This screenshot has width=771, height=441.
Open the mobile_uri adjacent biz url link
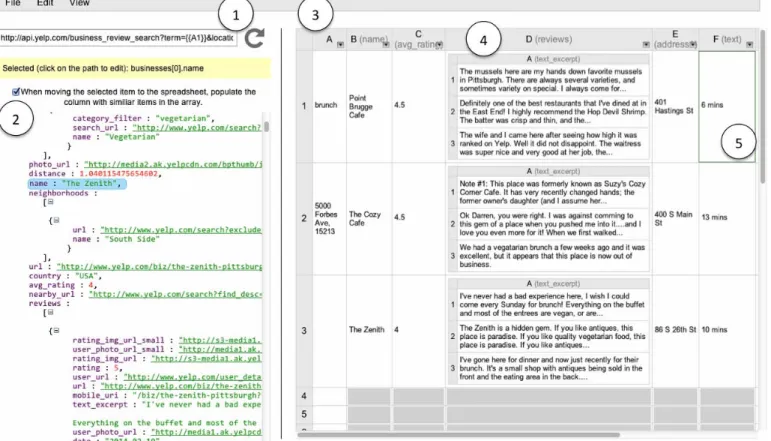point(181,386)
